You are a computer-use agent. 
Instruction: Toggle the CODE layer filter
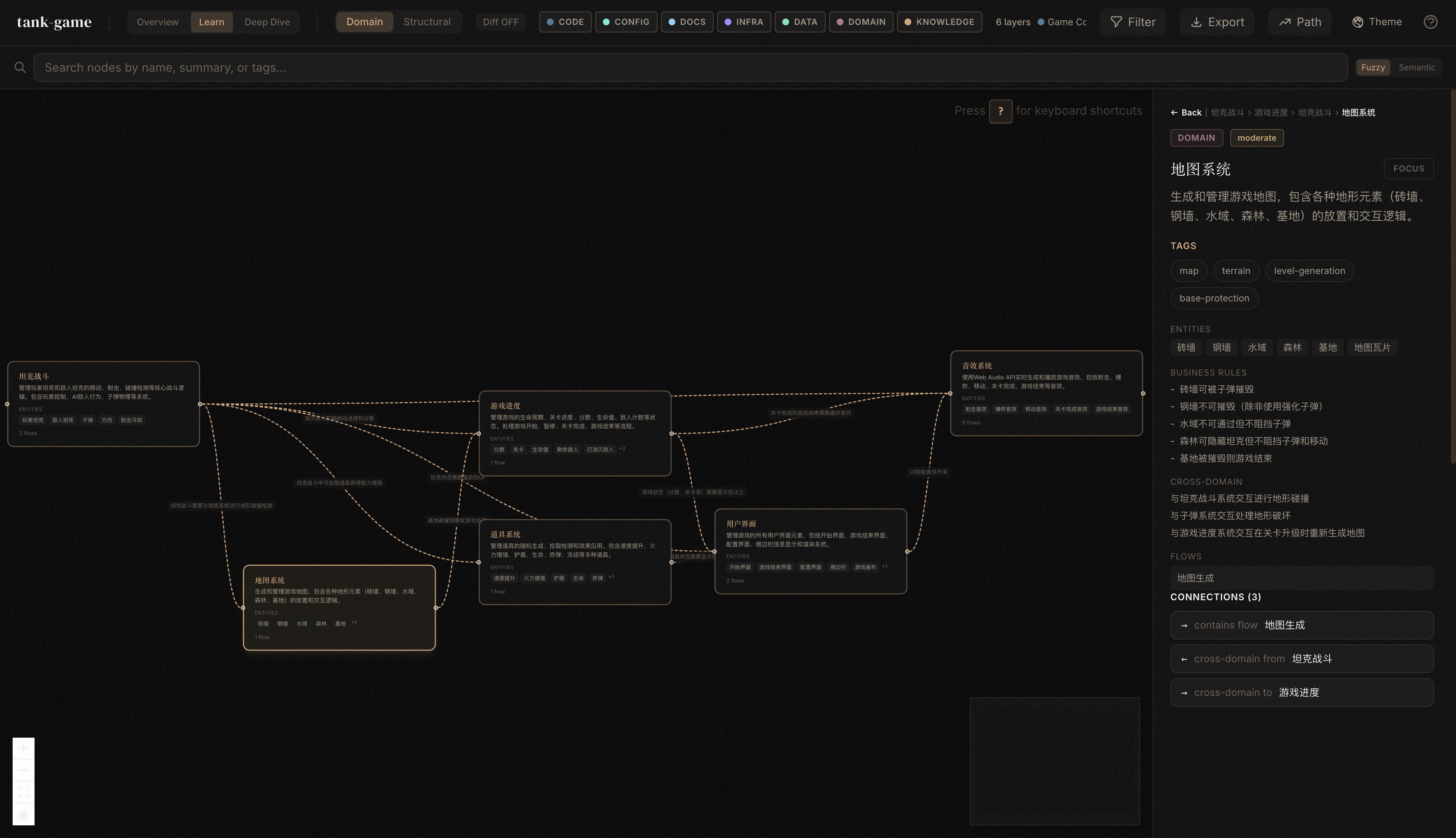point(565,22)
